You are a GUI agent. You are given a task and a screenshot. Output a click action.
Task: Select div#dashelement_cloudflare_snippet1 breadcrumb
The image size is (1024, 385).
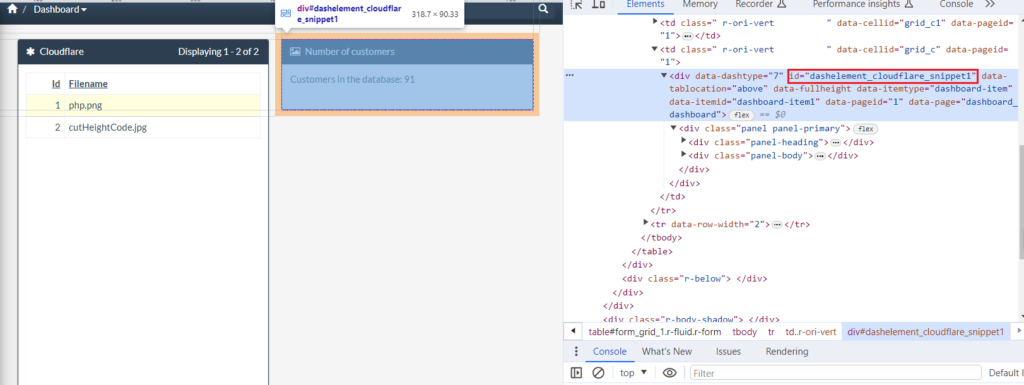pyautogui.click(x=925, y=332)
